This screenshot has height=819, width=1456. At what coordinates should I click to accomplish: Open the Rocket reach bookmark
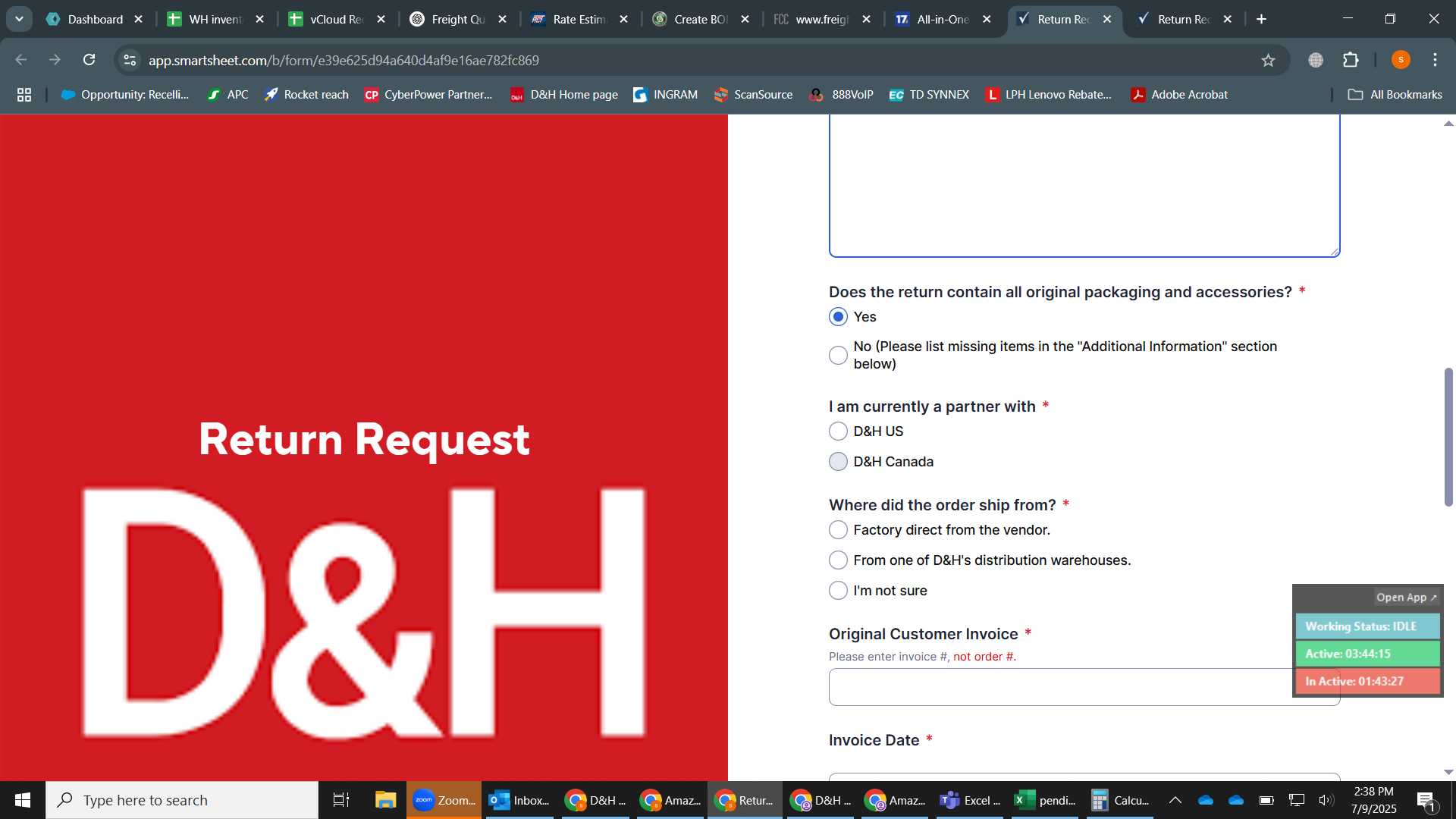[306, 95]
